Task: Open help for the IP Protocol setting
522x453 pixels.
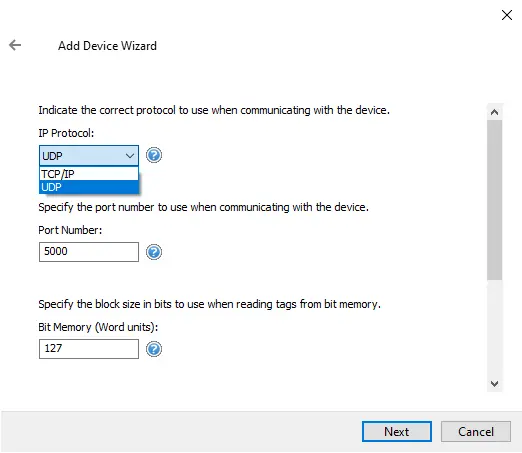Action: click(x=154, y=155)
